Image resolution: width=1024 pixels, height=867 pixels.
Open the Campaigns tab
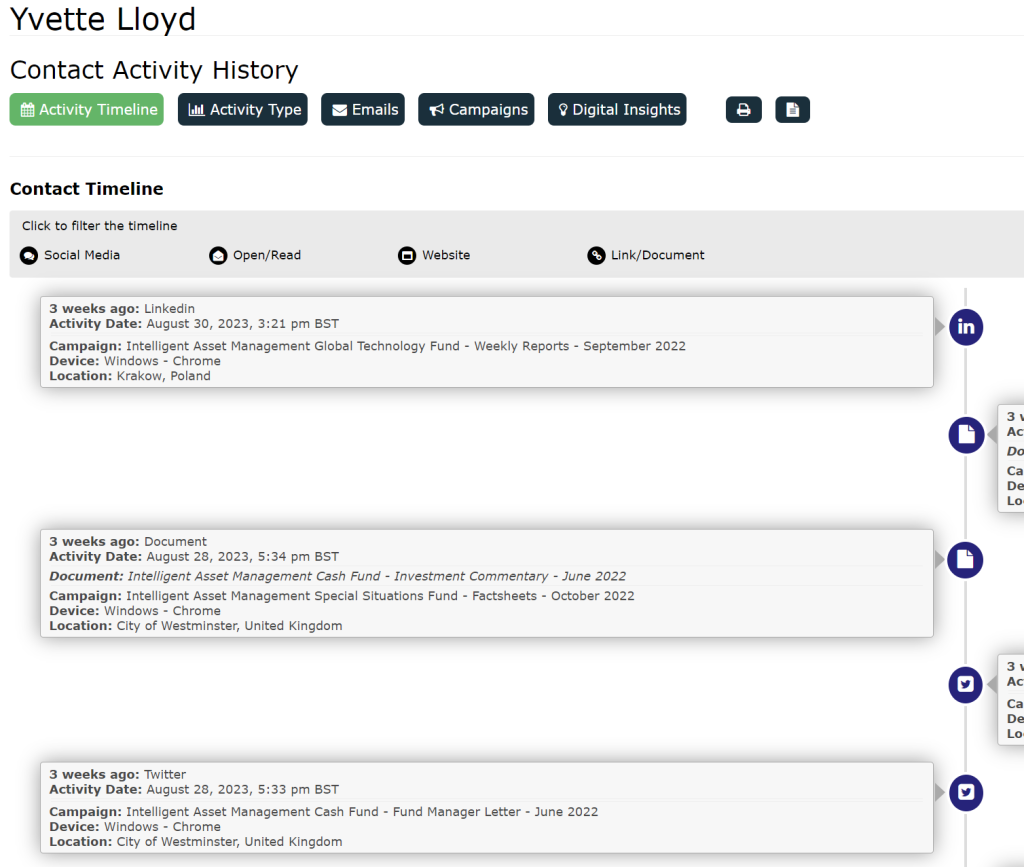pyautogui.click(x=476, y=110)
